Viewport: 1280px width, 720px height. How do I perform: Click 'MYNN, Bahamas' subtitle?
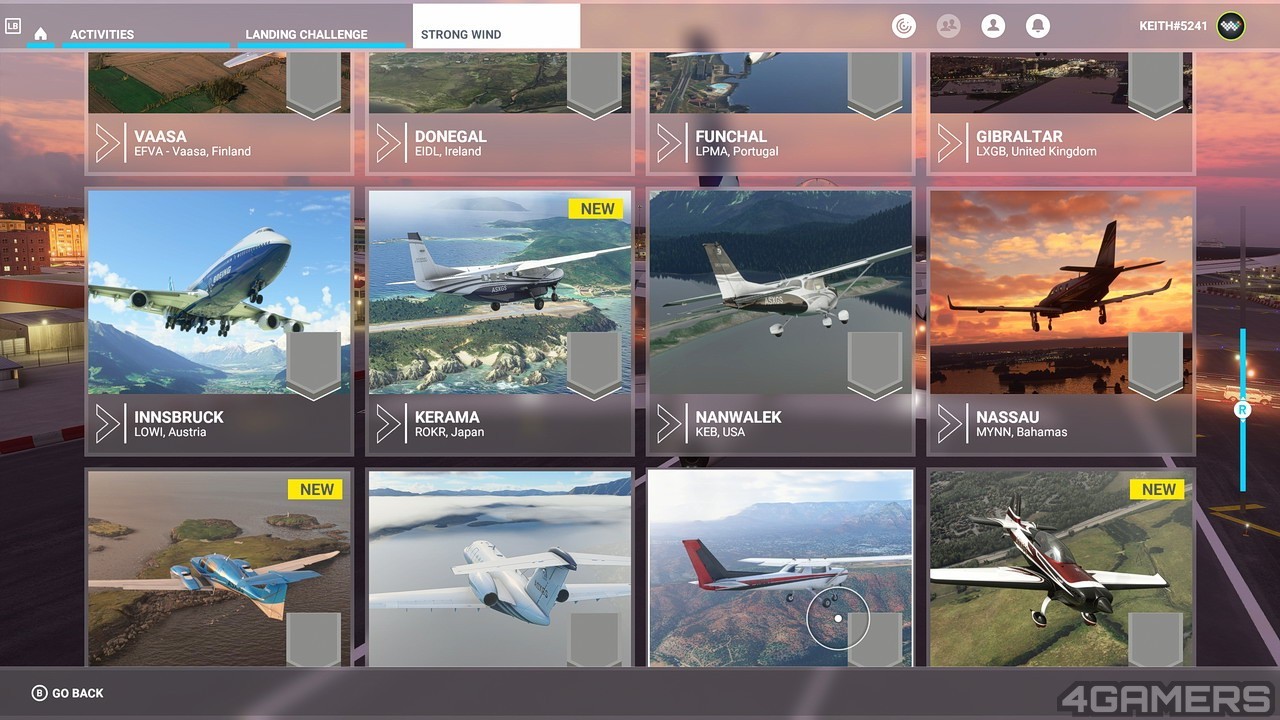pos(1021,432)
